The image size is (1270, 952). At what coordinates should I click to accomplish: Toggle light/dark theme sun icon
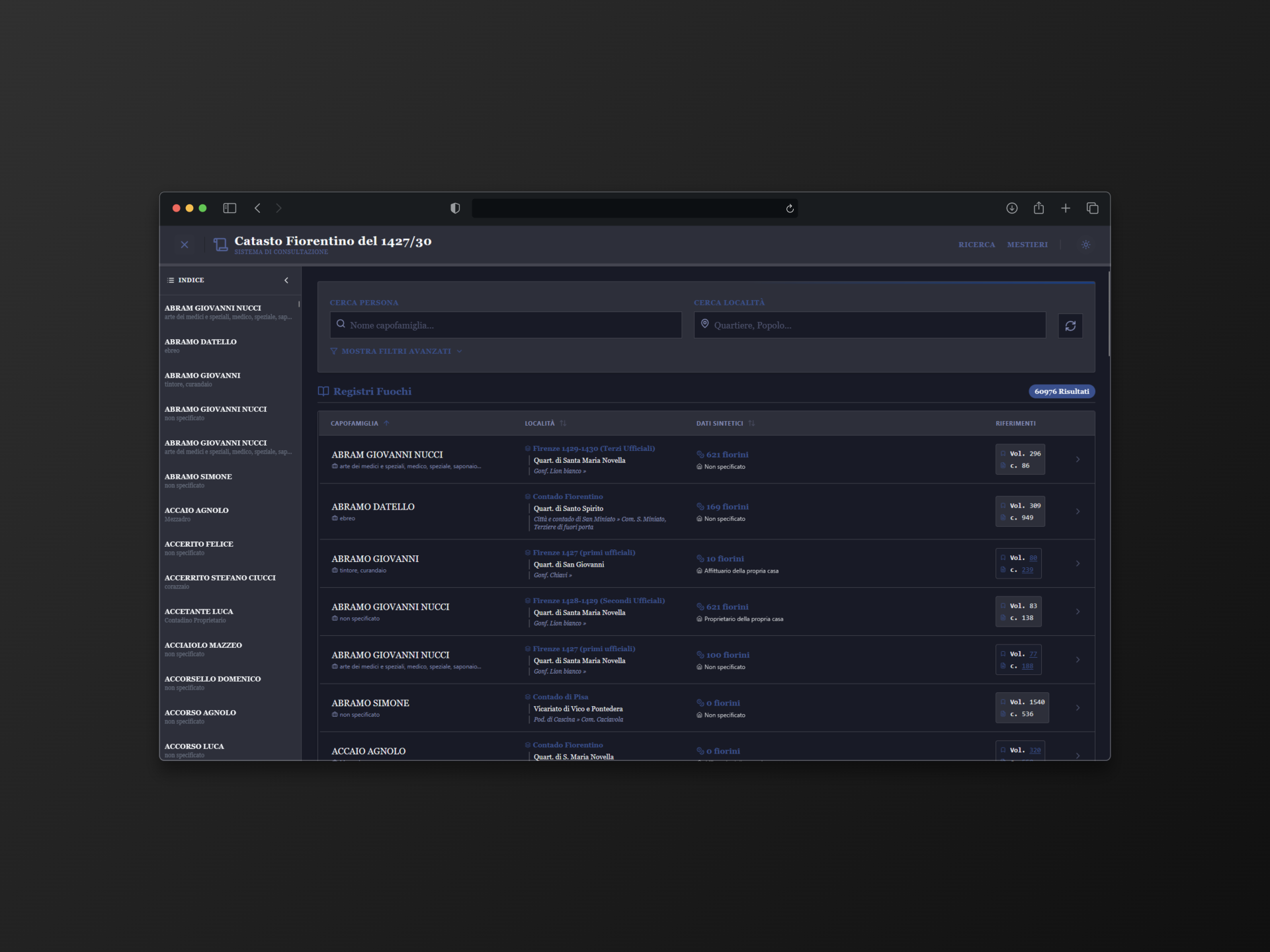tap(1085, 245)
